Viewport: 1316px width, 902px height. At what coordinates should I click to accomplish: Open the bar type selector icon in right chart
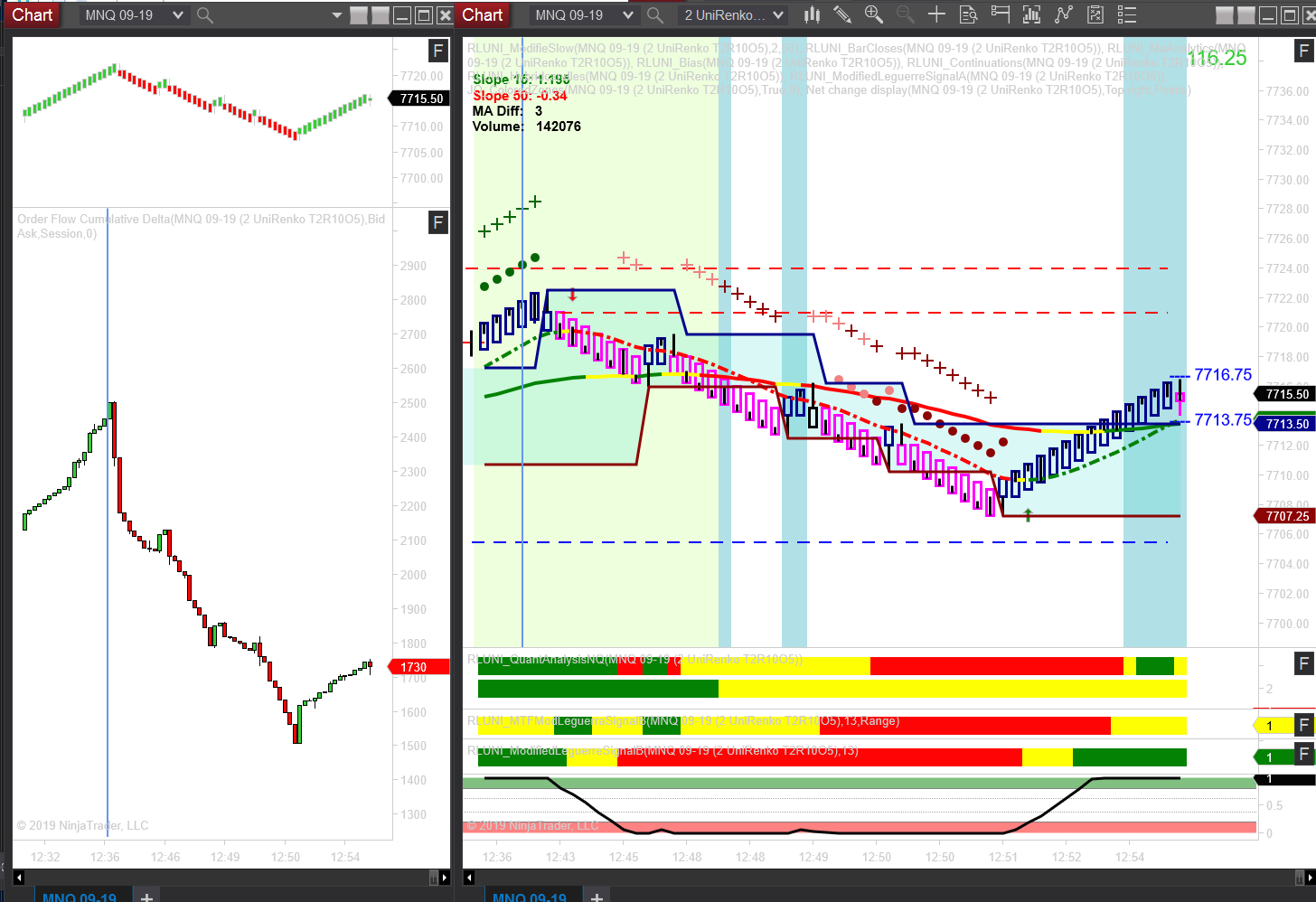(812, 14)
